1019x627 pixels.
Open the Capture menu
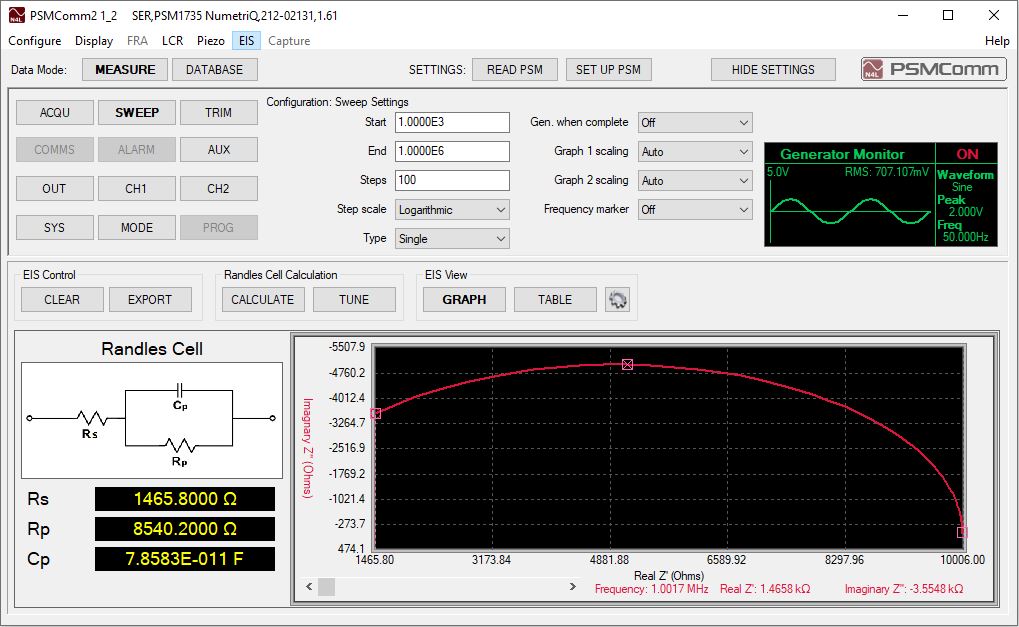[289, 41]
